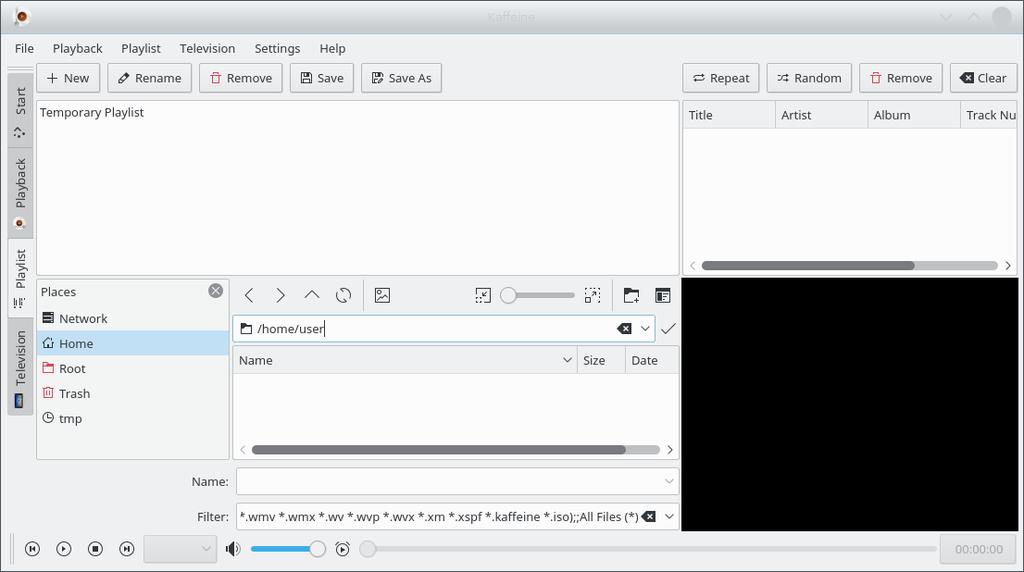The height and width of the screenshot is (572, 1024).
Task: Open the Help menu
Action: [332, 48]
